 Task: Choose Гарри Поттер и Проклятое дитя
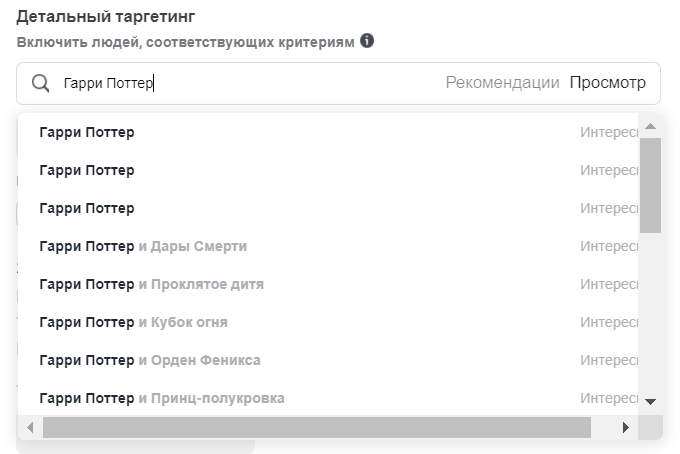pyautogui.click(x=327, y=284)
